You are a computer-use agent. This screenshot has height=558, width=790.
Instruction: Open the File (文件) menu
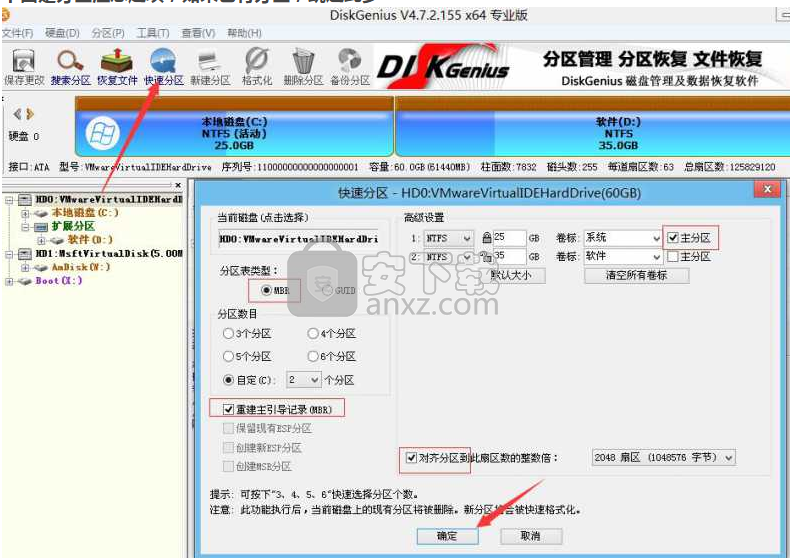tap(18, 33)
